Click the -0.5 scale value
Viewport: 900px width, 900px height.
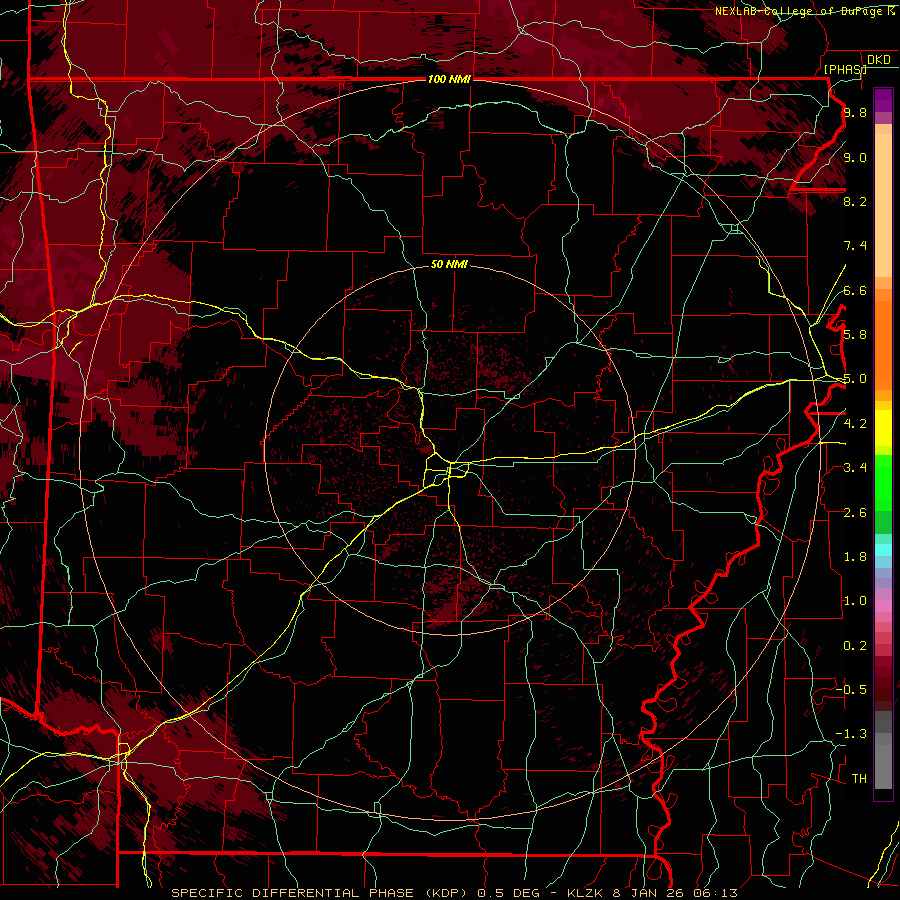pyautogui.click(x=851, y=690)
